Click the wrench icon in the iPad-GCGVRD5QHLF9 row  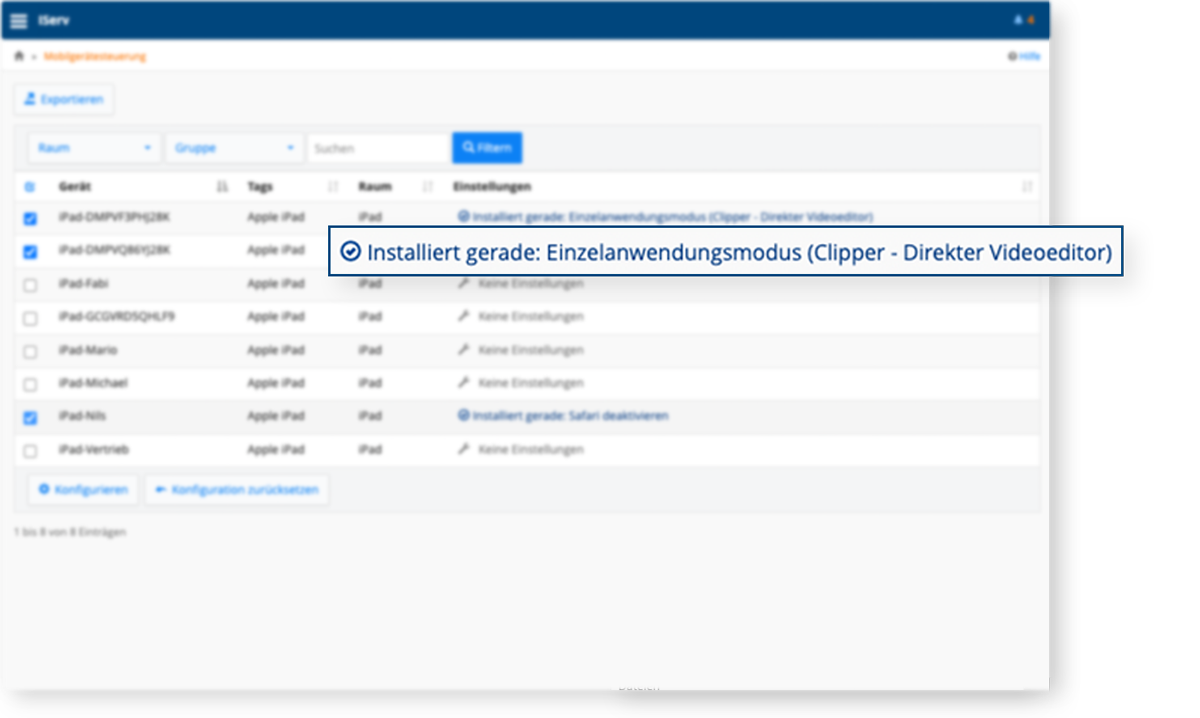463,317
